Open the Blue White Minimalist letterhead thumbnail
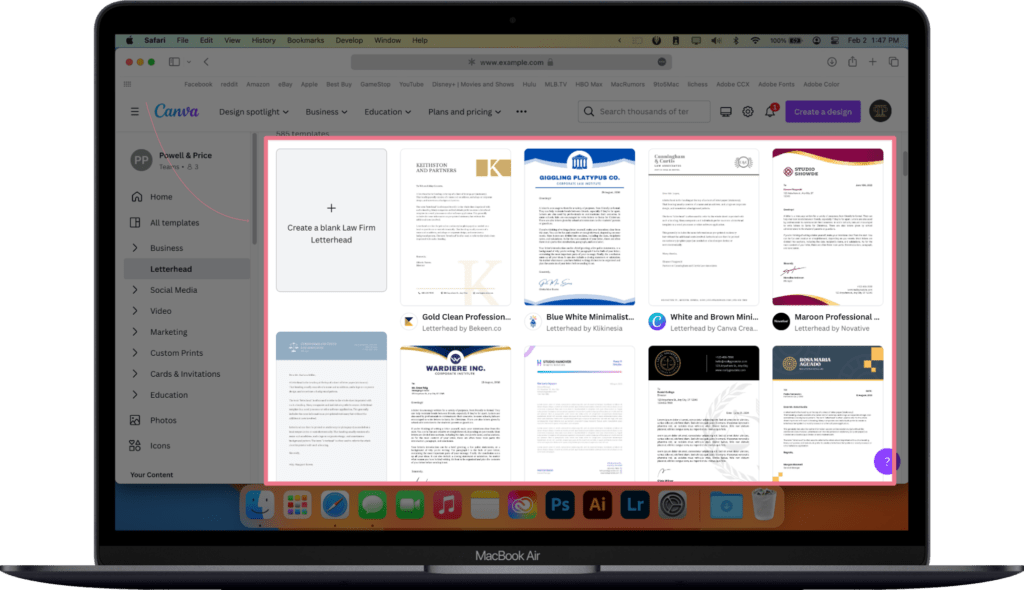 point(579,227)
